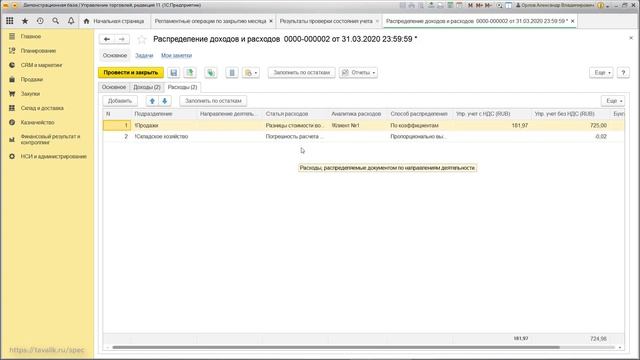Click table Заполнить по остаткам button
The width and height of the screenshot is (640, 360).
(213, 101)
